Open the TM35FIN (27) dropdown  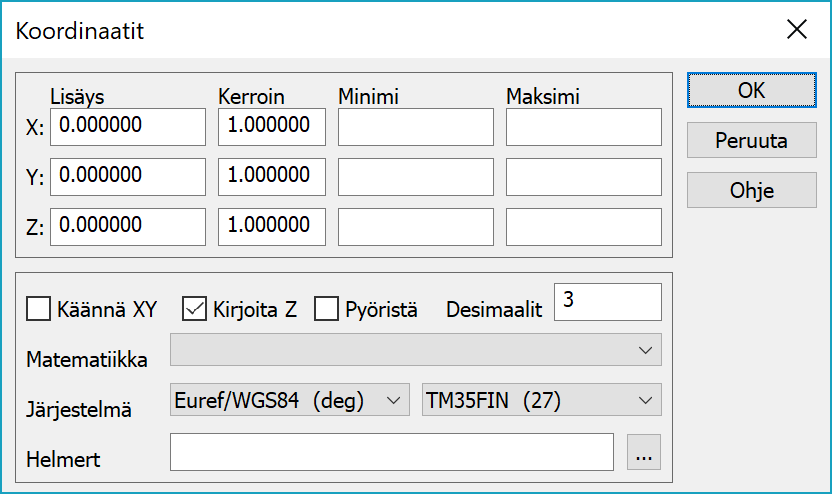541,400
